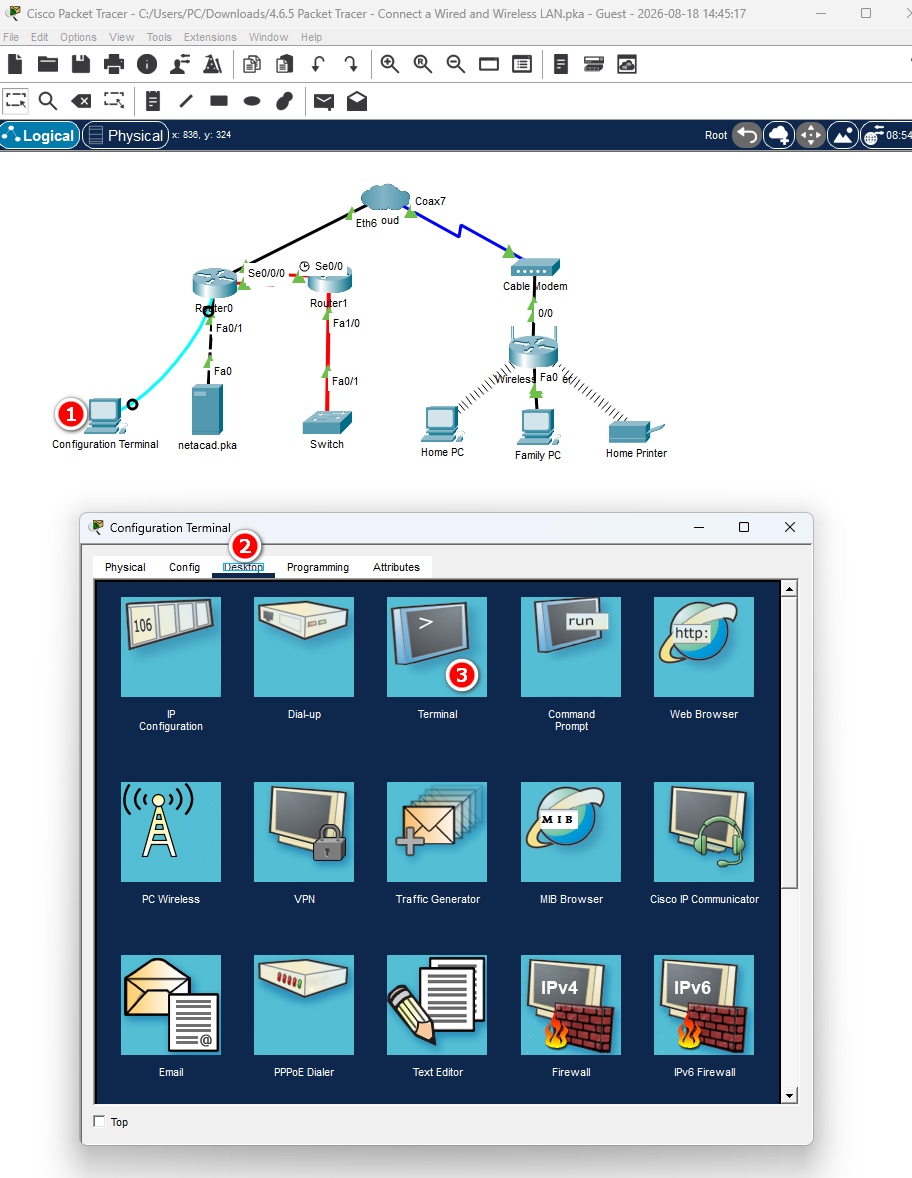Pick the Delete tool
This screenshot has width=912, height=1178.
pyautogui.click(x=81, y=101)
